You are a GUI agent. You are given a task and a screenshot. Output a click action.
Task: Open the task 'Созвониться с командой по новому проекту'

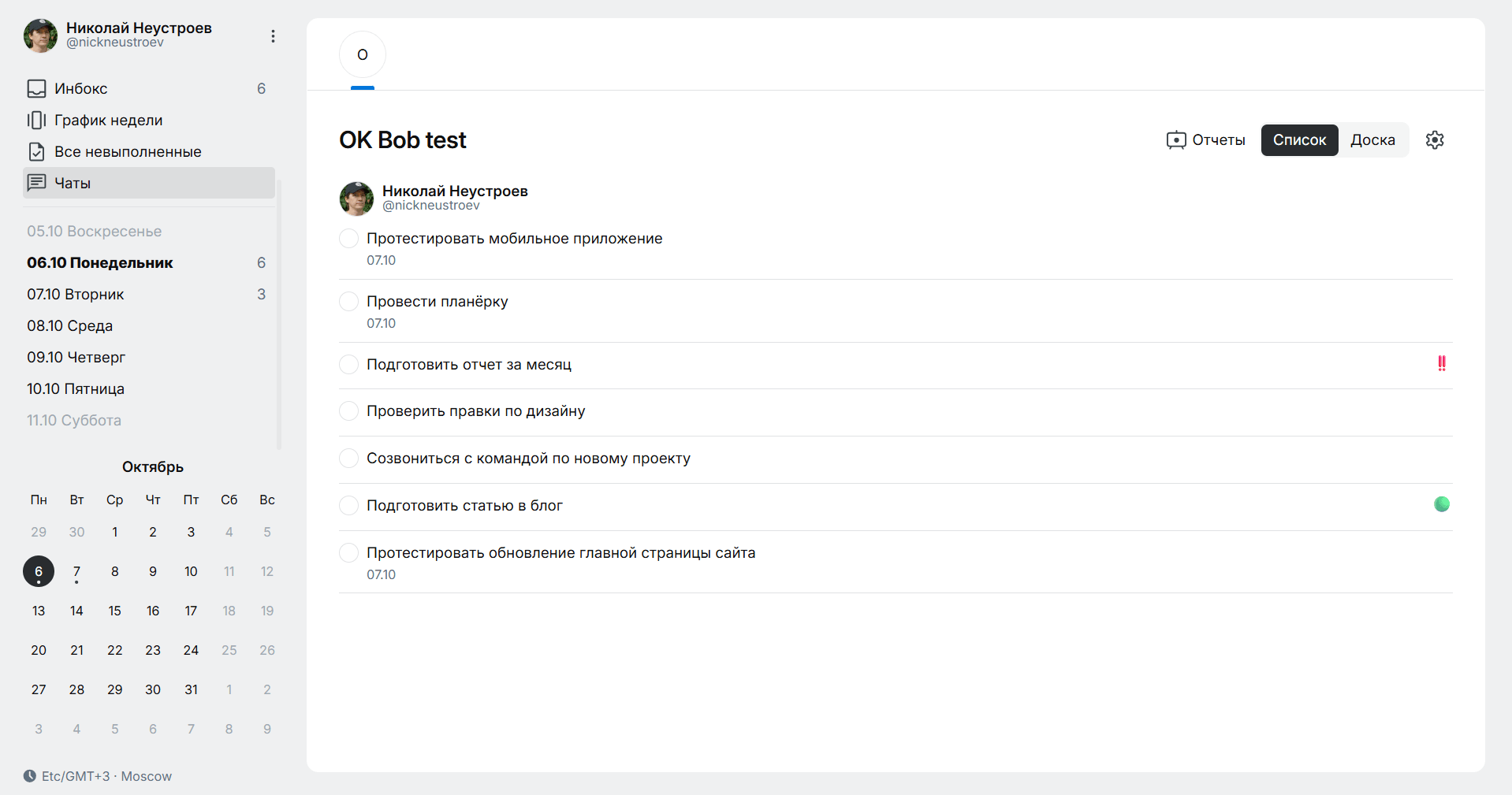click(x=528, y=459)
